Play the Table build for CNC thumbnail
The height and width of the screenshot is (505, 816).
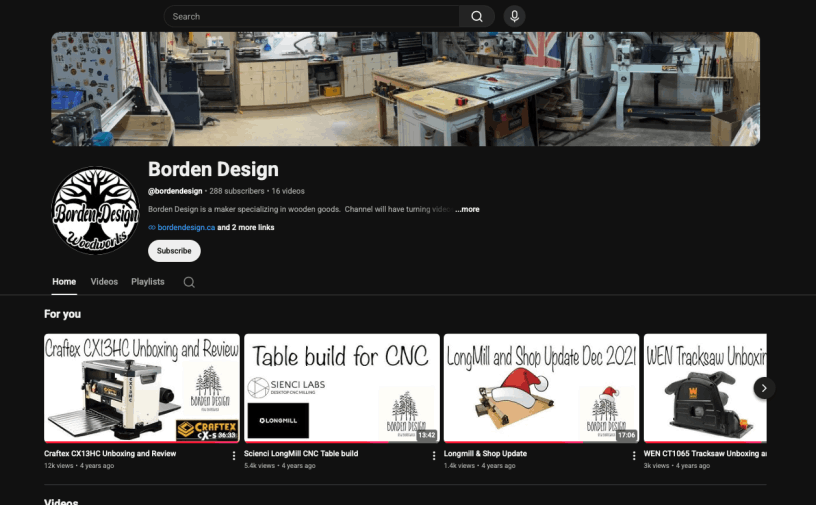point(342,388)
